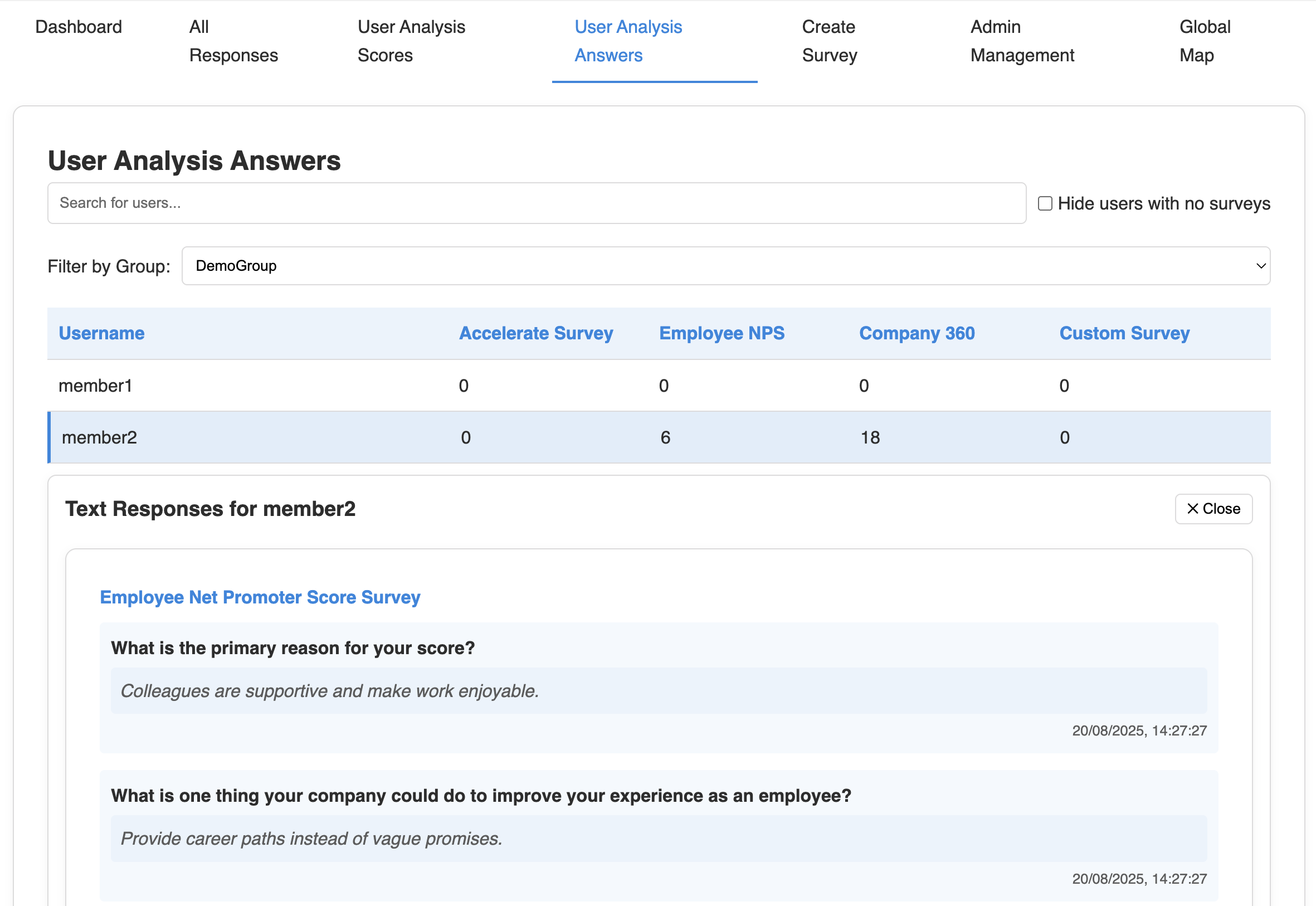Click the Employee NPS column header
Viewport: 1316px width, 906px height.
(722, 333)
